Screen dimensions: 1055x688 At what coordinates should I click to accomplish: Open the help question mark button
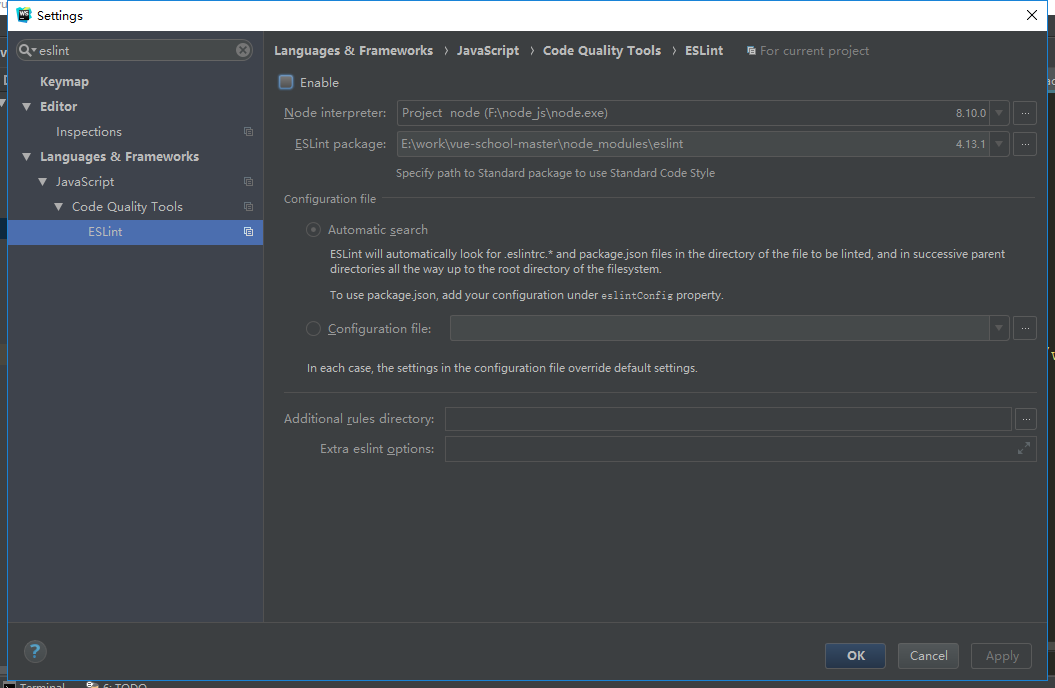(x=35, y=651)
